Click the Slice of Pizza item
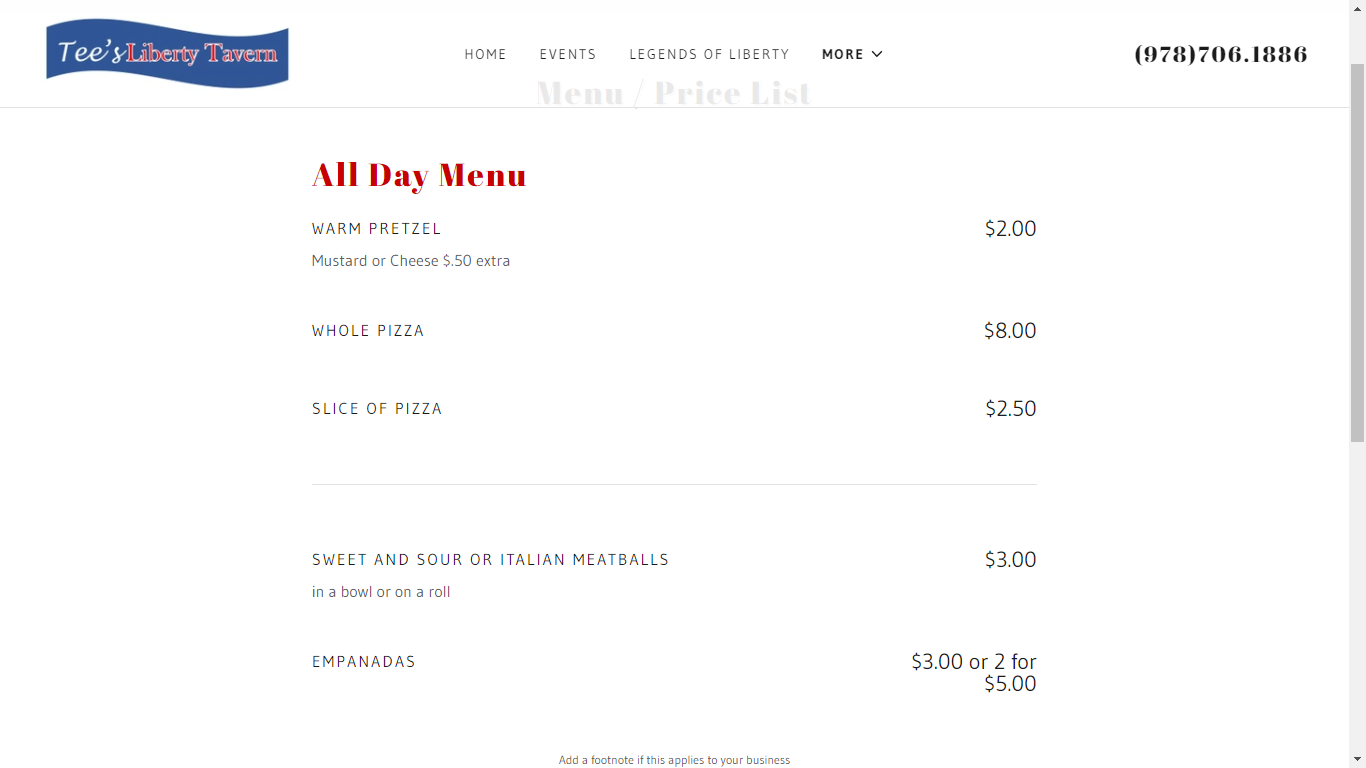Screen dimensions: 1366x768 [377, 409]
